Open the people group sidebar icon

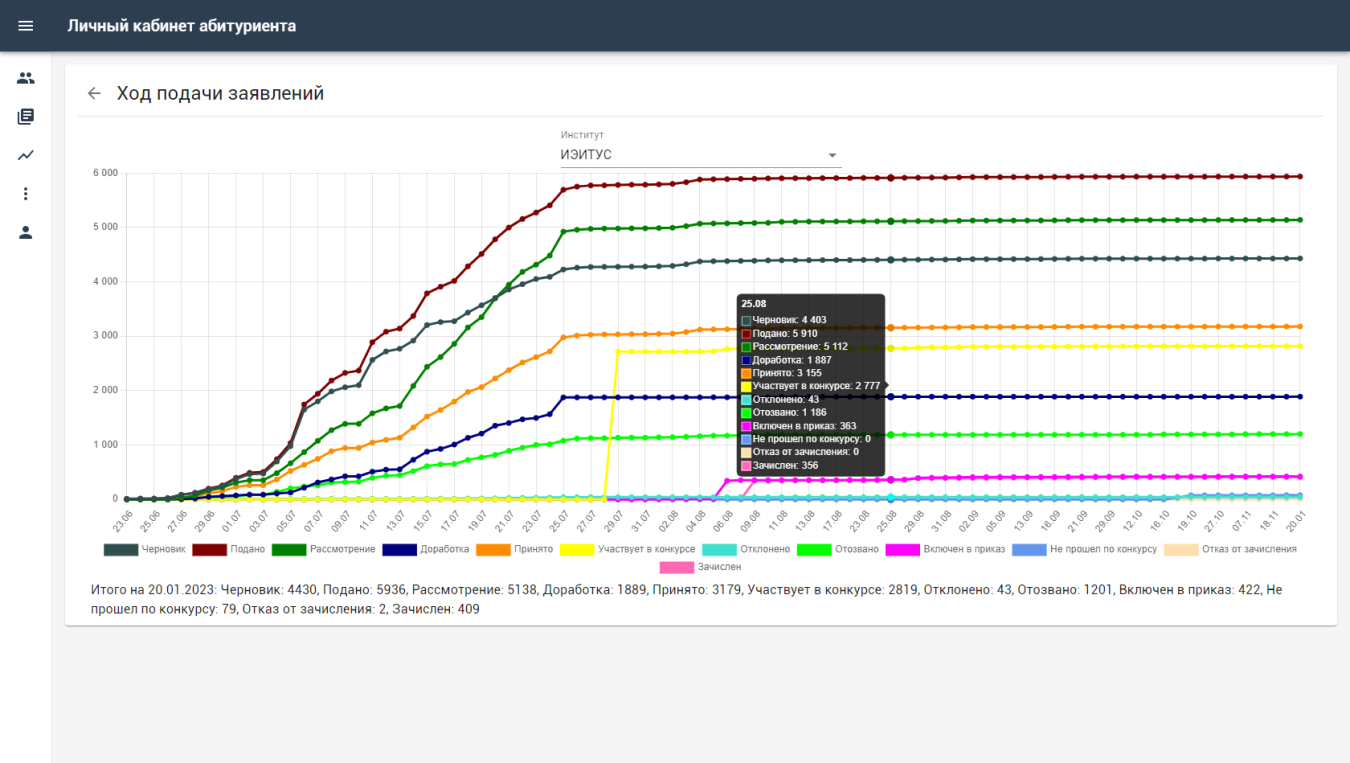(x=26, y=78)
